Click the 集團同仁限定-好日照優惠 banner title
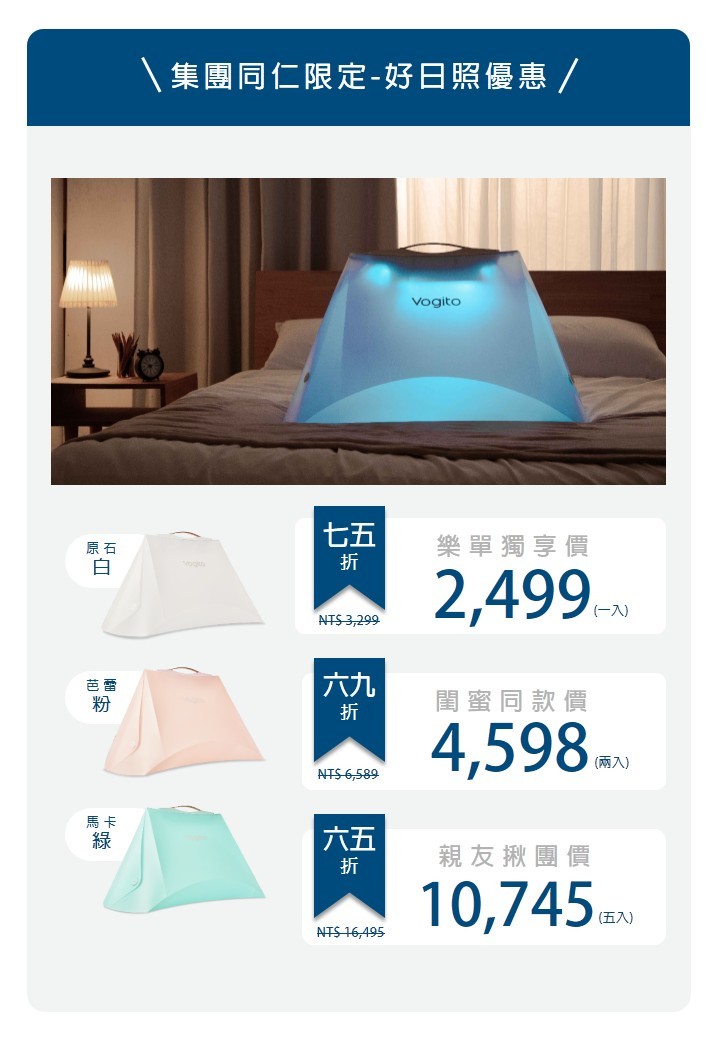 359,76
